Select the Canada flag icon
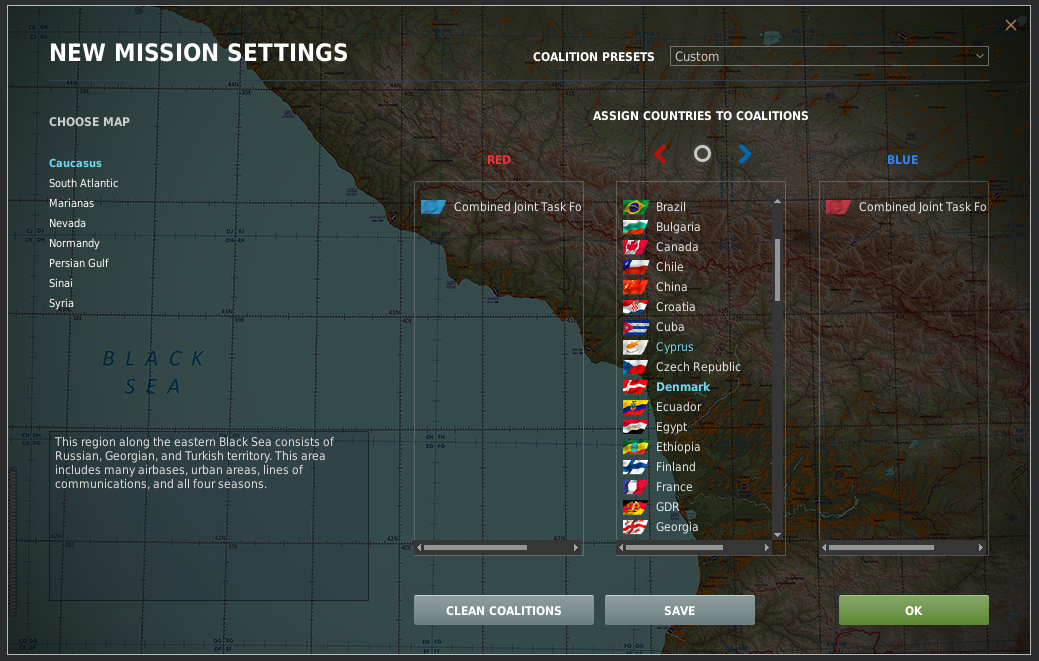The image size is (1039, 661). (x=635, y=247)
